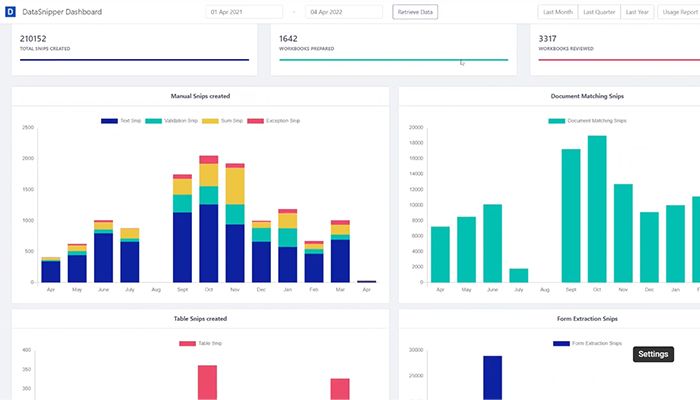The image size is (700, 400).
Task: Click the Workbooks Prepared card
Action: 393,47
